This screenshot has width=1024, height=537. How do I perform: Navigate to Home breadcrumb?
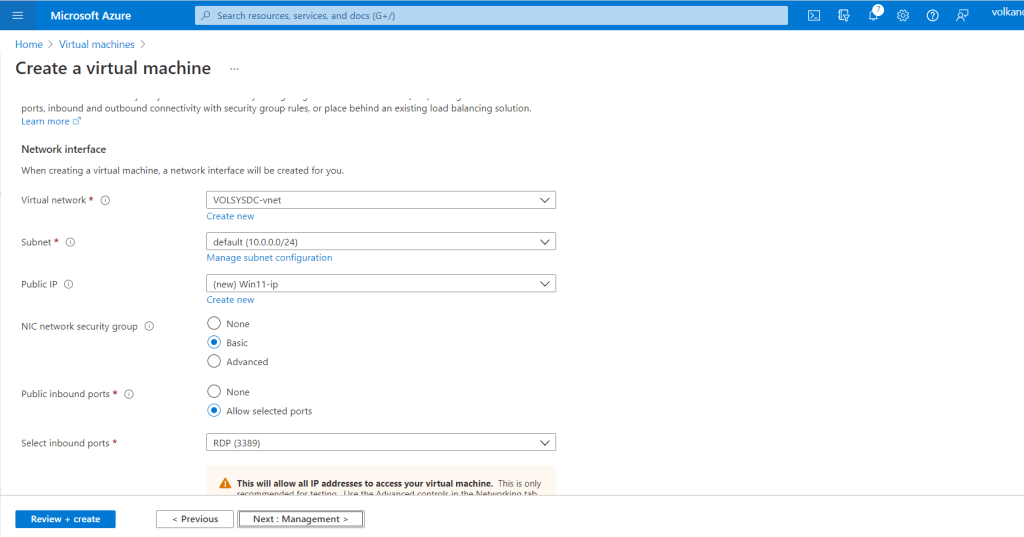pos(29,45)
